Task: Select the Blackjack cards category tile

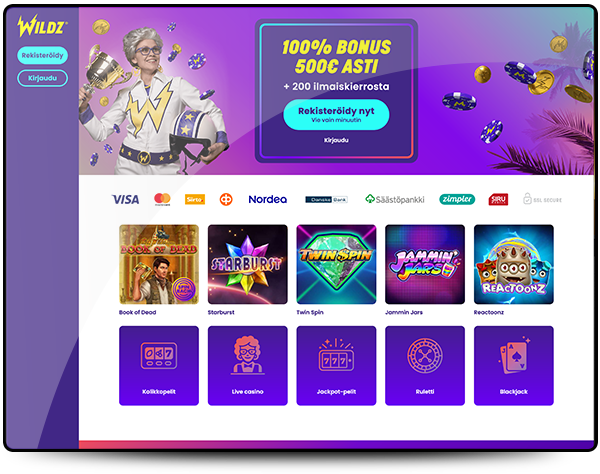Action: pos(514,365)
